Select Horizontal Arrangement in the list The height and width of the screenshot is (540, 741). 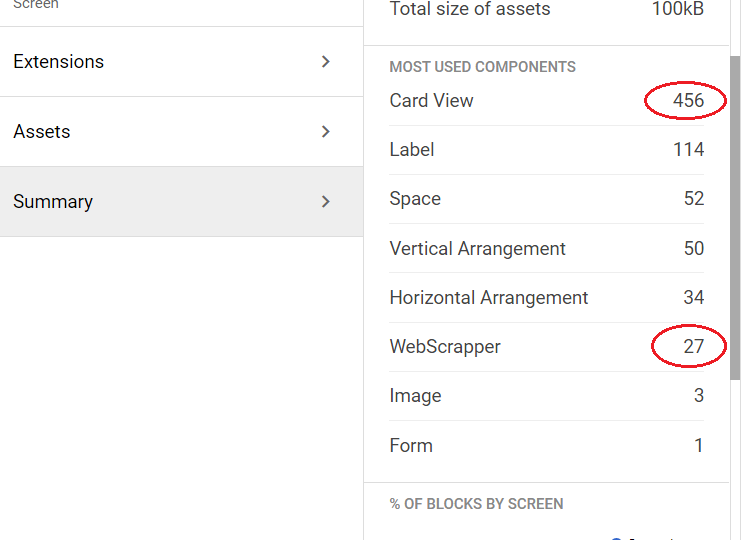click(x=488, y=298)
